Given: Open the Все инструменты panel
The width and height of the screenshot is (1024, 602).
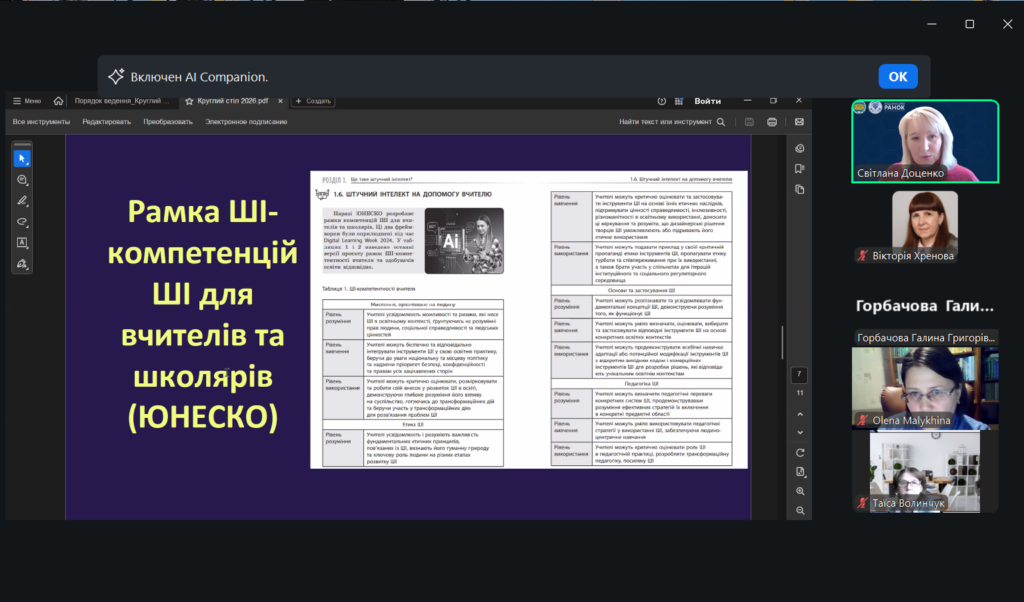Looking at the screenshot, I should coord(41,122).
